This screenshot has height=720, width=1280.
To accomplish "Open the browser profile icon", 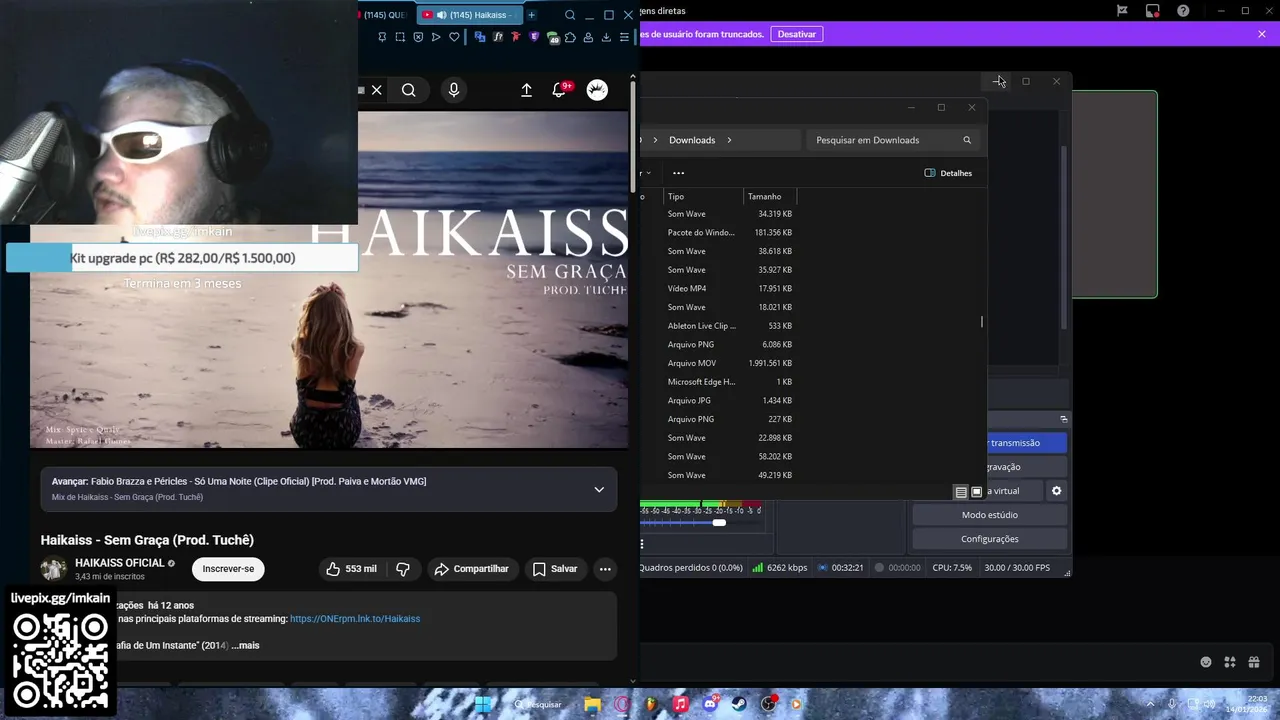I will pyautogui.click(x=588, y=37).
